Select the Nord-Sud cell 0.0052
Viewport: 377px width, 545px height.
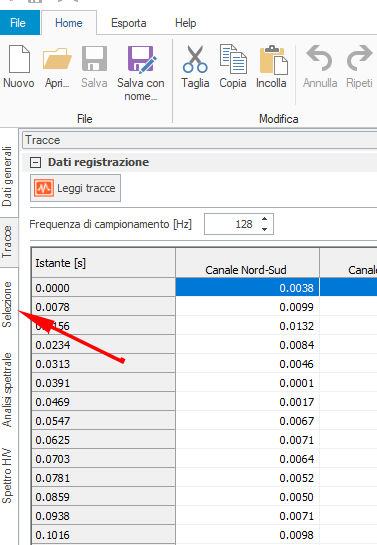(x=247, y=478)
